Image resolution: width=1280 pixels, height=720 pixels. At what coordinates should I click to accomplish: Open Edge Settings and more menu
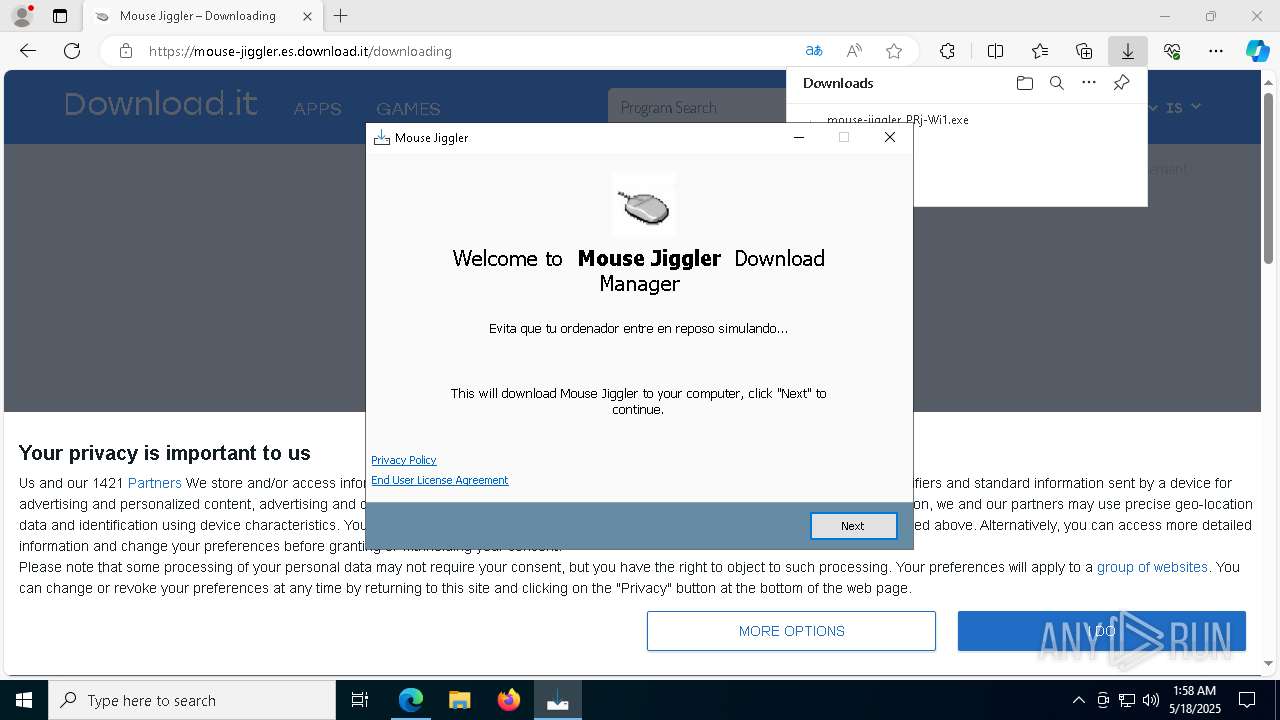pyautogui.click(x=1216, y=51)
